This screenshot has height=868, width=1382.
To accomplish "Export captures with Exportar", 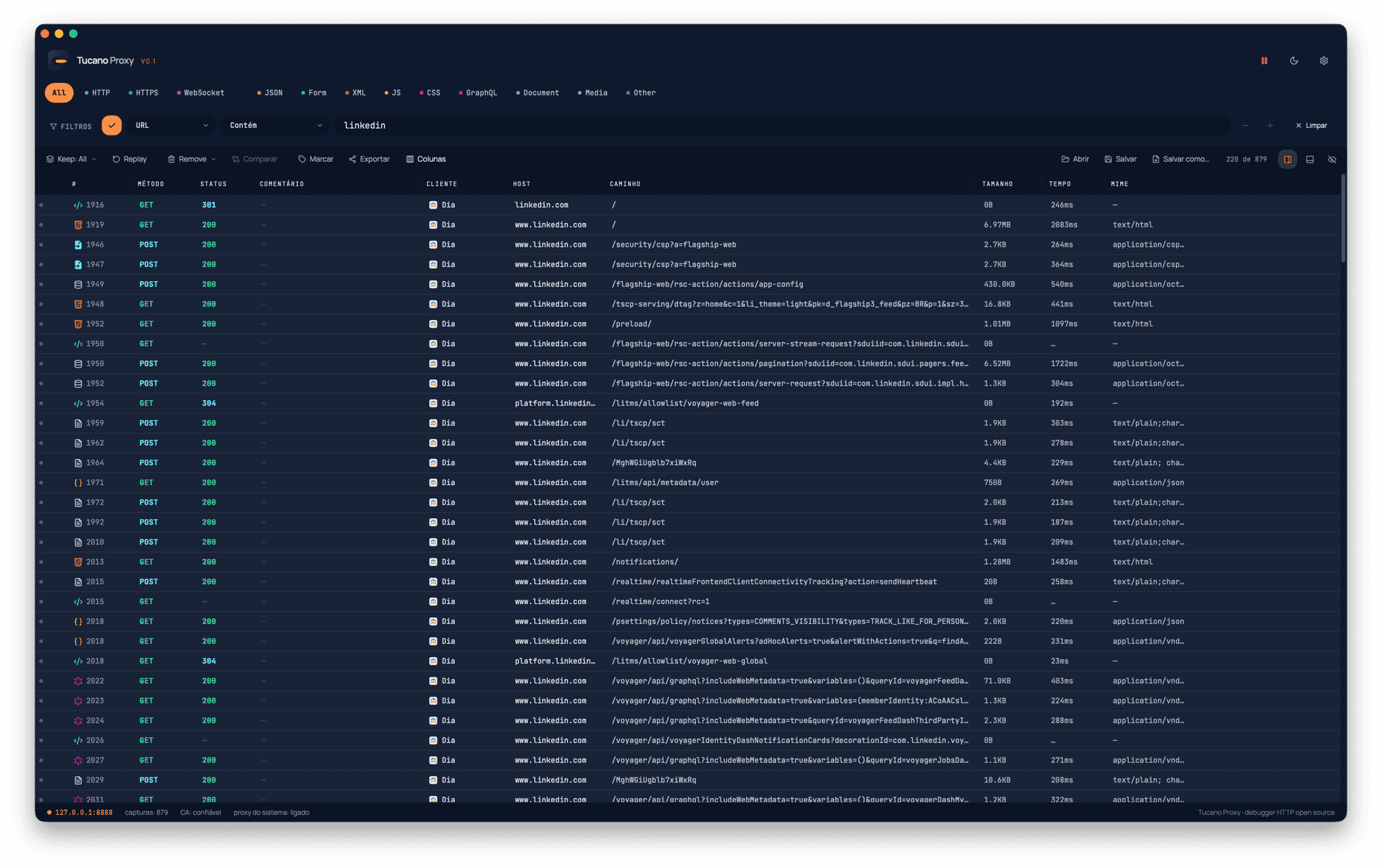I will [369, 160].
